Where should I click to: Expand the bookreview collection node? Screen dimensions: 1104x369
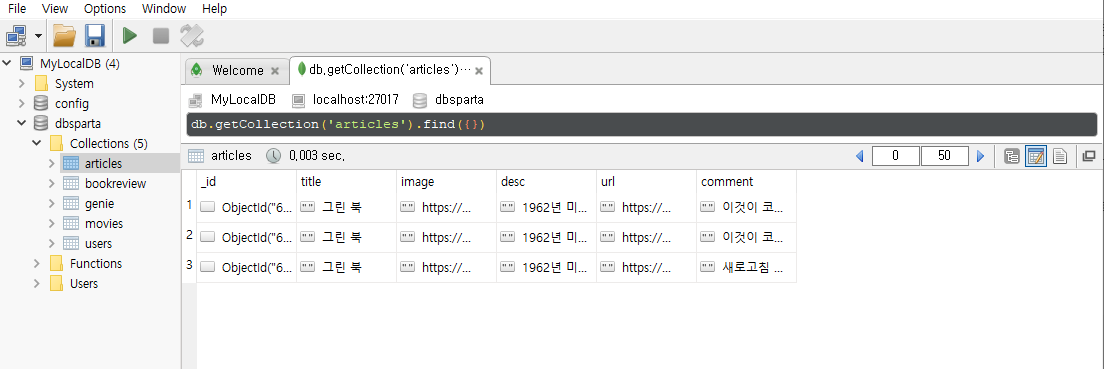51,183
